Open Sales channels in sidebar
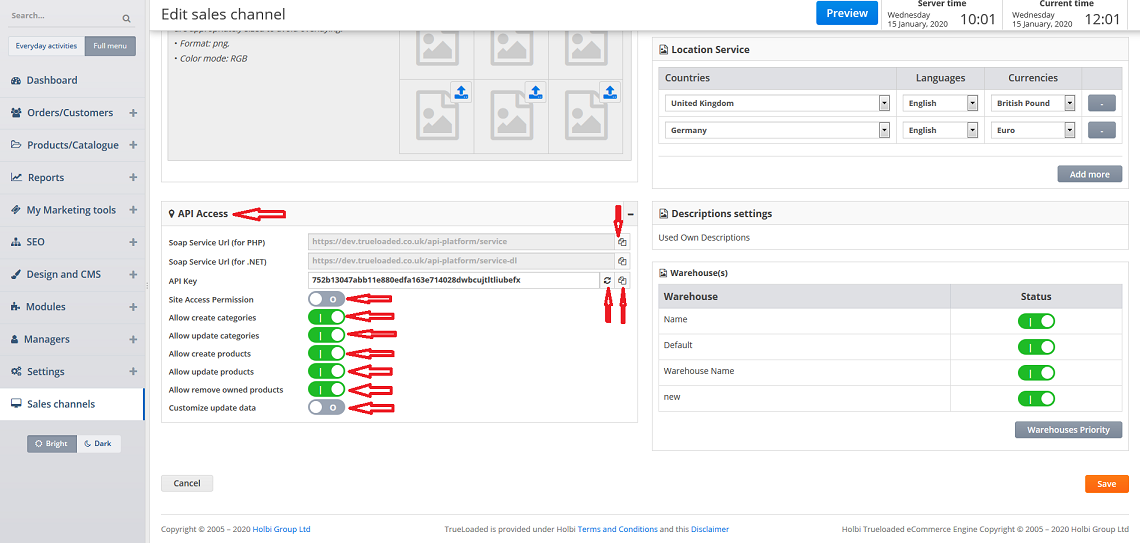Viewport: 1140px width, 543px height. [61, 404]
